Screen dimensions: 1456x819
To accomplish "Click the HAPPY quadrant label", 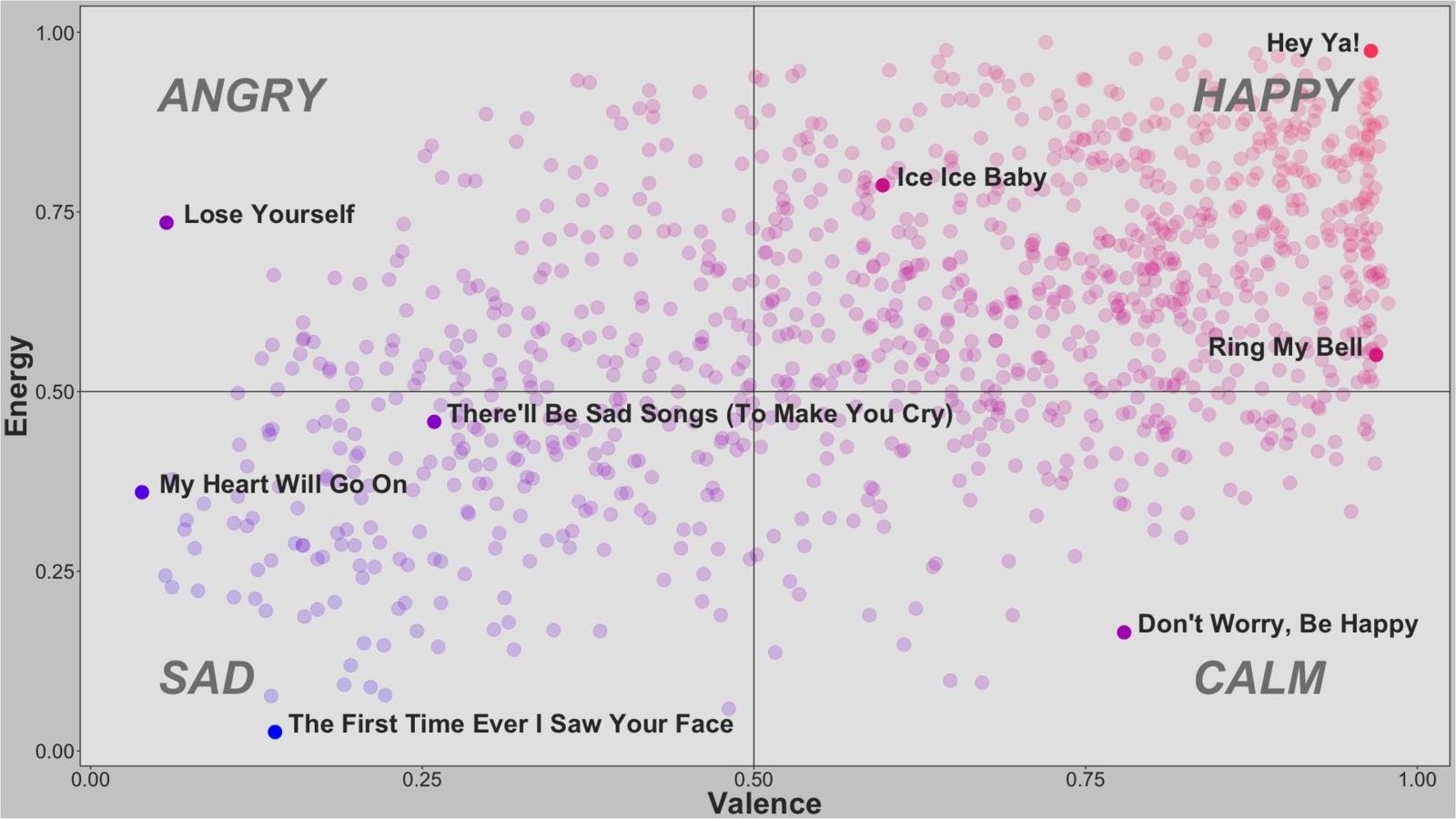I will (1272, 96).
